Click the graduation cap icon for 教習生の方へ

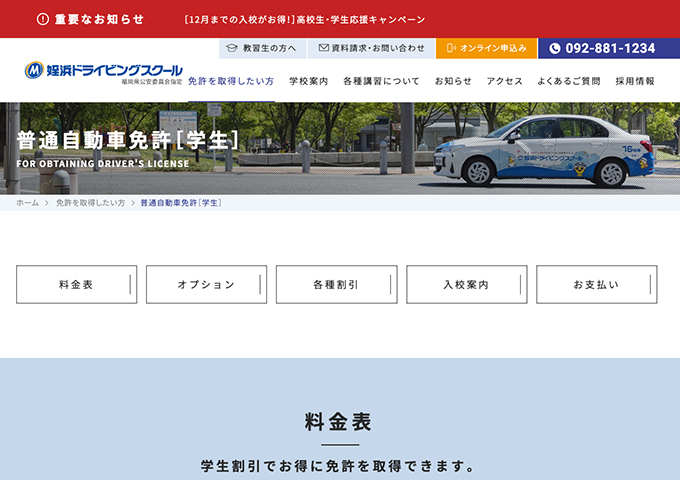pyautogui.click(x=232, y=48)
